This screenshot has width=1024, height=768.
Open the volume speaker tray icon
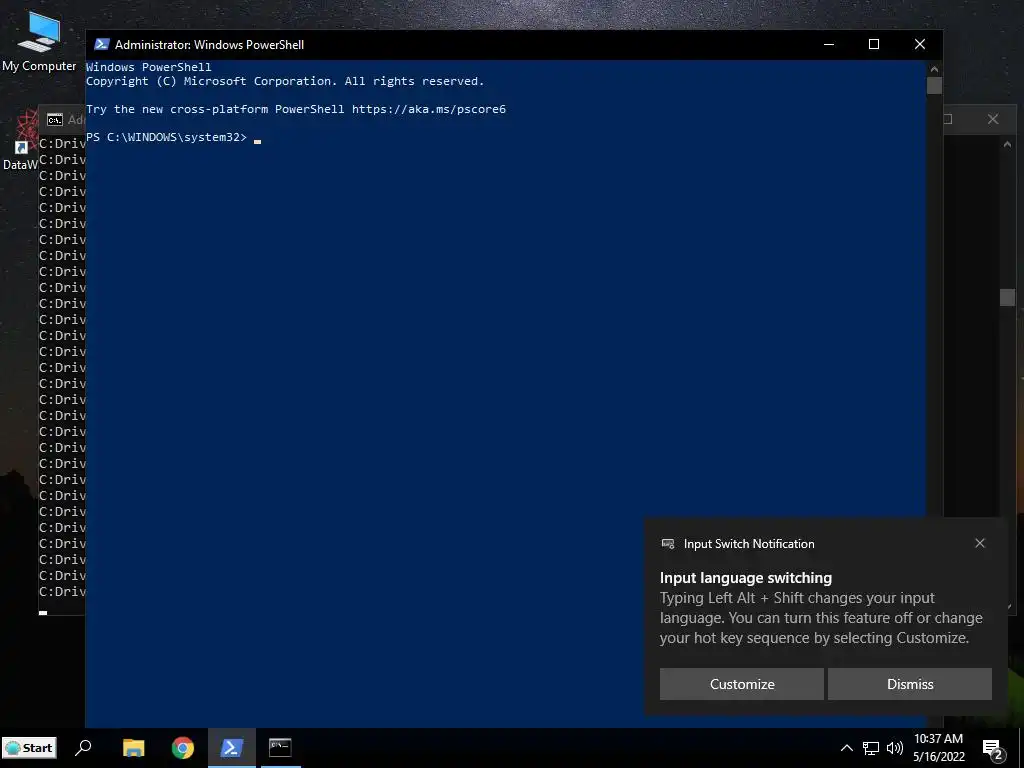(x=895, y=748)
